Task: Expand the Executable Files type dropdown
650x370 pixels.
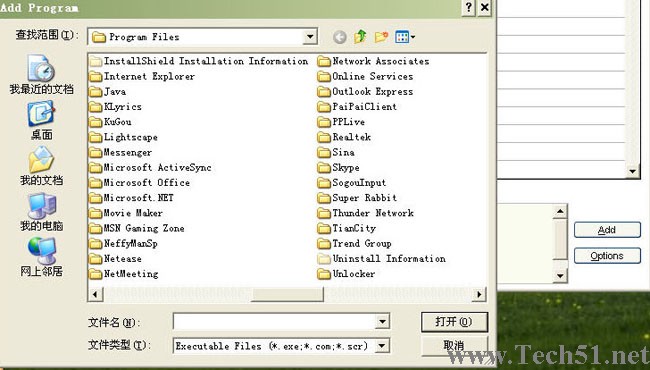Action: point(382,346)
